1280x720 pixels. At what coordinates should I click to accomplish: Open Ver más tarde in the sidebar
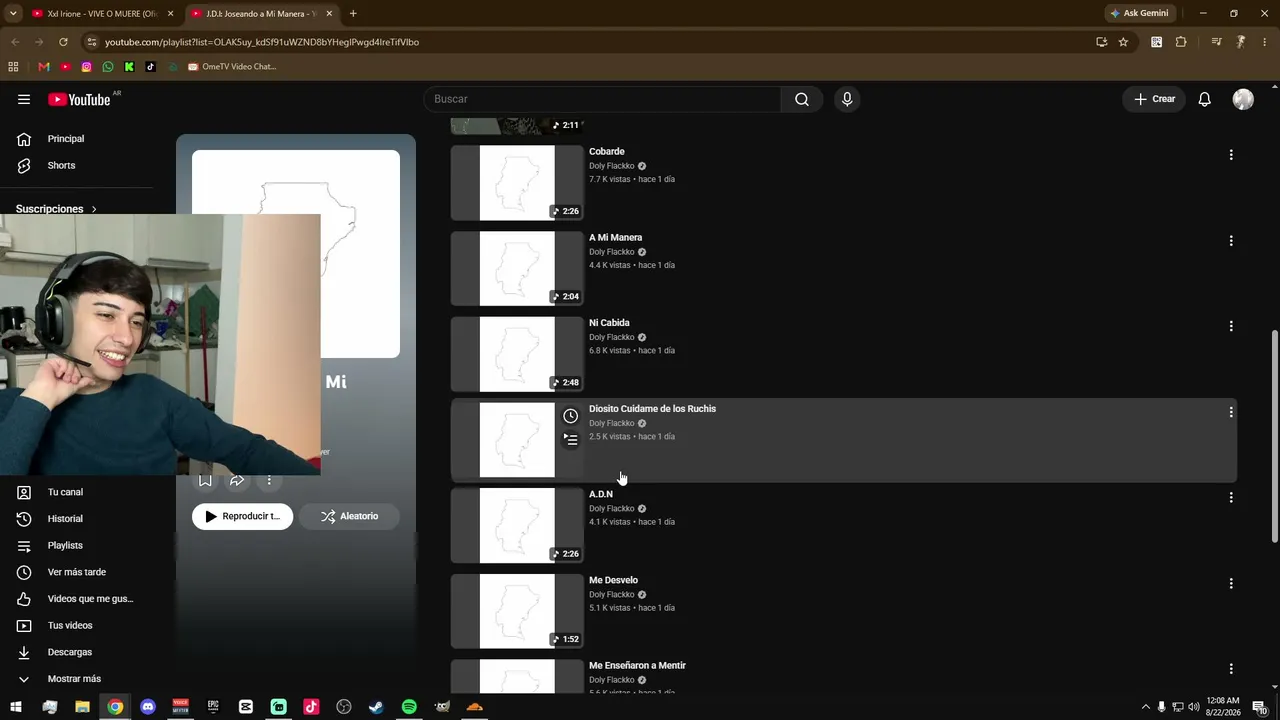pyautogui.click(x=76, y=572)
